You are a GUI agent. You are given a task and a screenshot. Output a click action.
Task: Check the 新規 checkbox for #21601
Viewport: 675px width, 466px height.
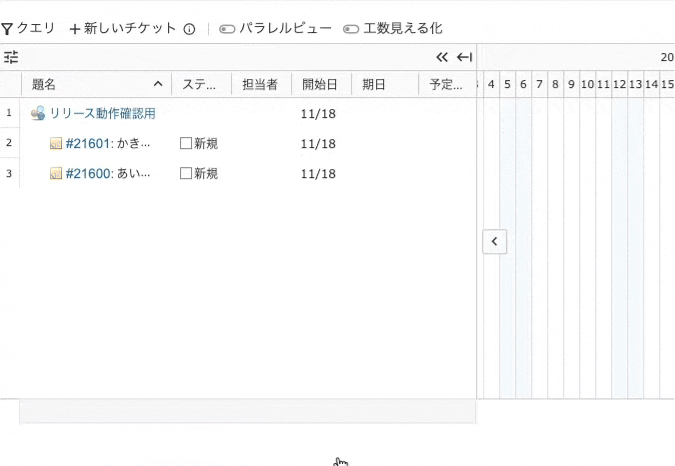tap(186, 143)
